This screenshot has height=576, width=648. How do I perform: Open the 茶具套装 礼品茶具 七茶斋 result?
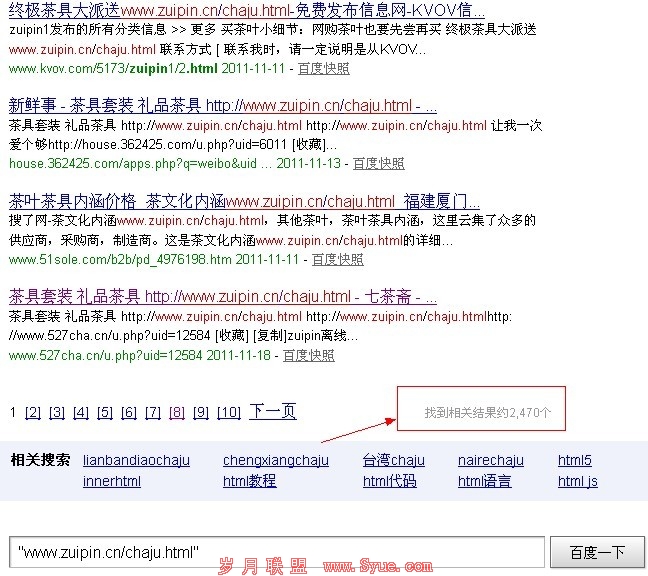pyautogui.click(x=223, y=297)
